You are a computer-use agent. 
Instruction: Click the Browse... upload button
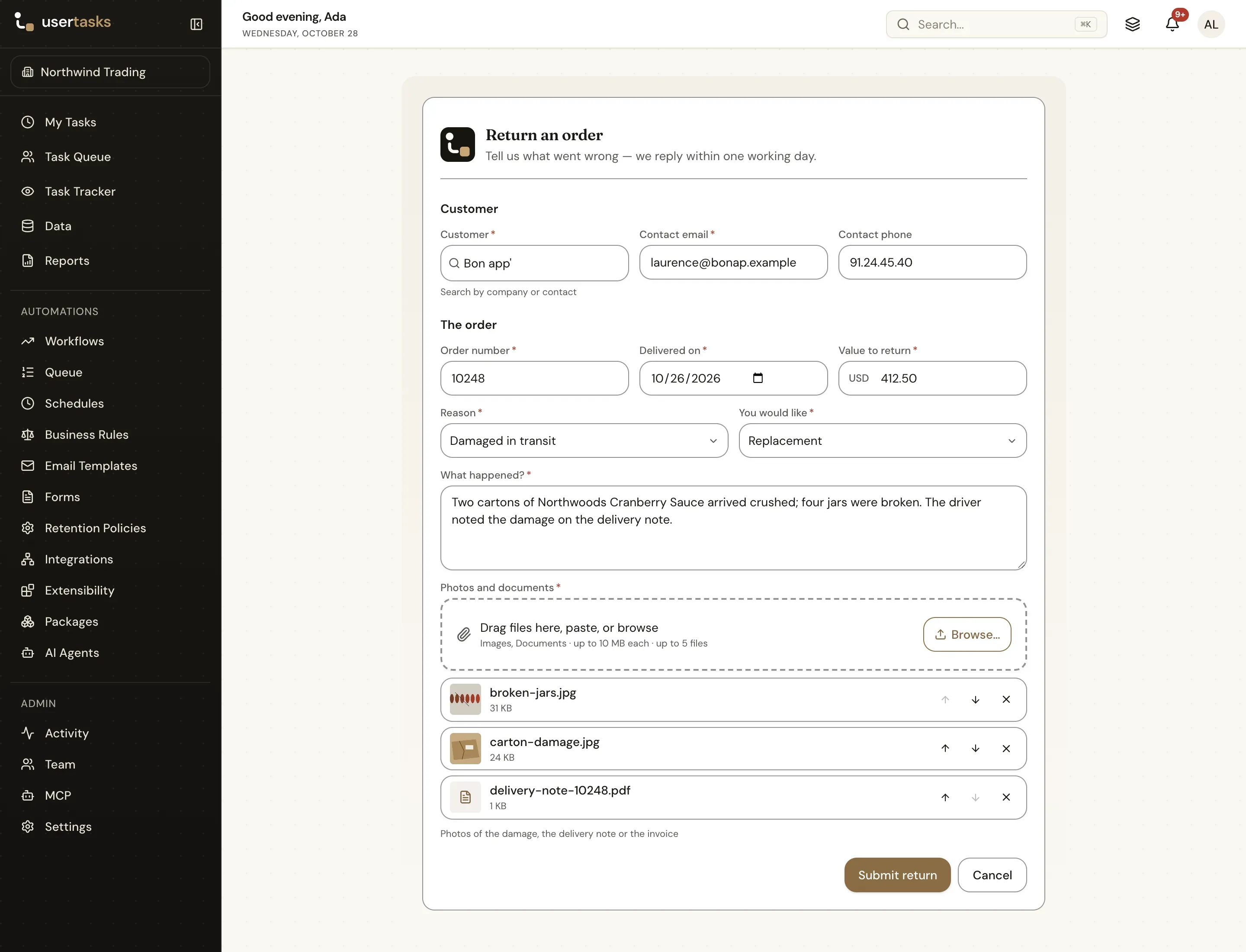click(x=967, y=634)
